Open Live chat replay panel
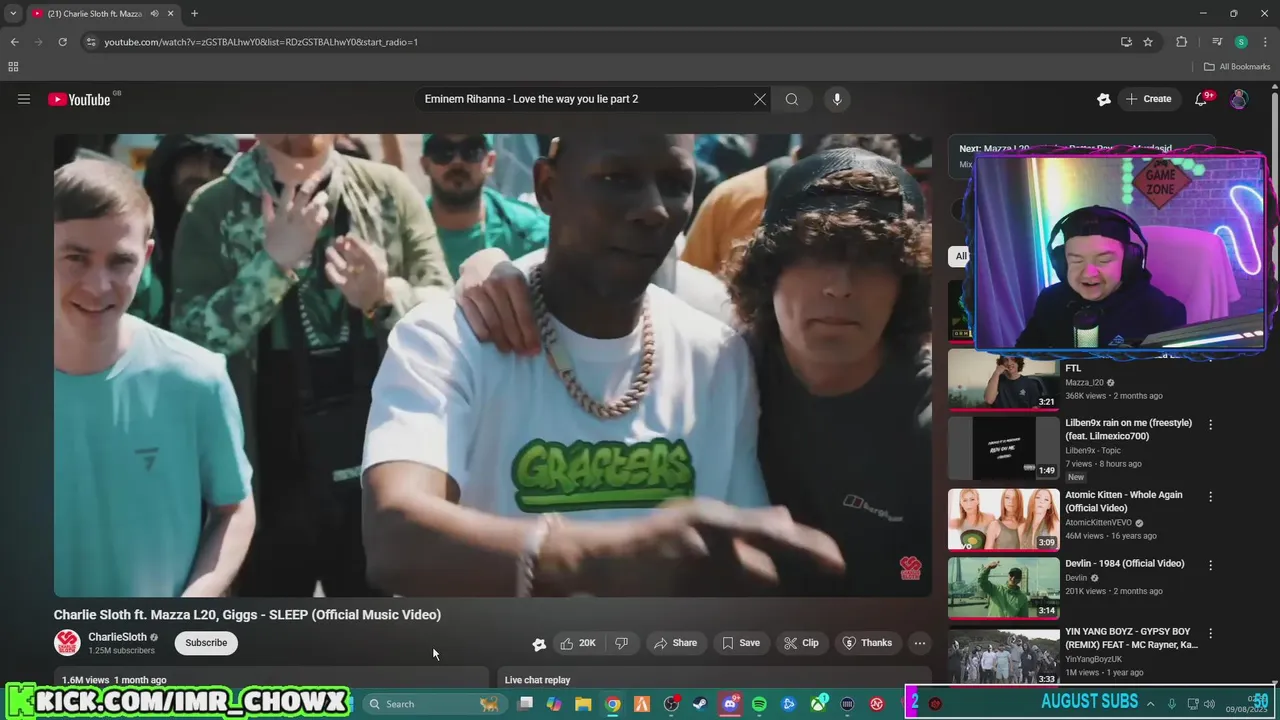The height and width of the screenshot is (720, 1280). [715, 678]
